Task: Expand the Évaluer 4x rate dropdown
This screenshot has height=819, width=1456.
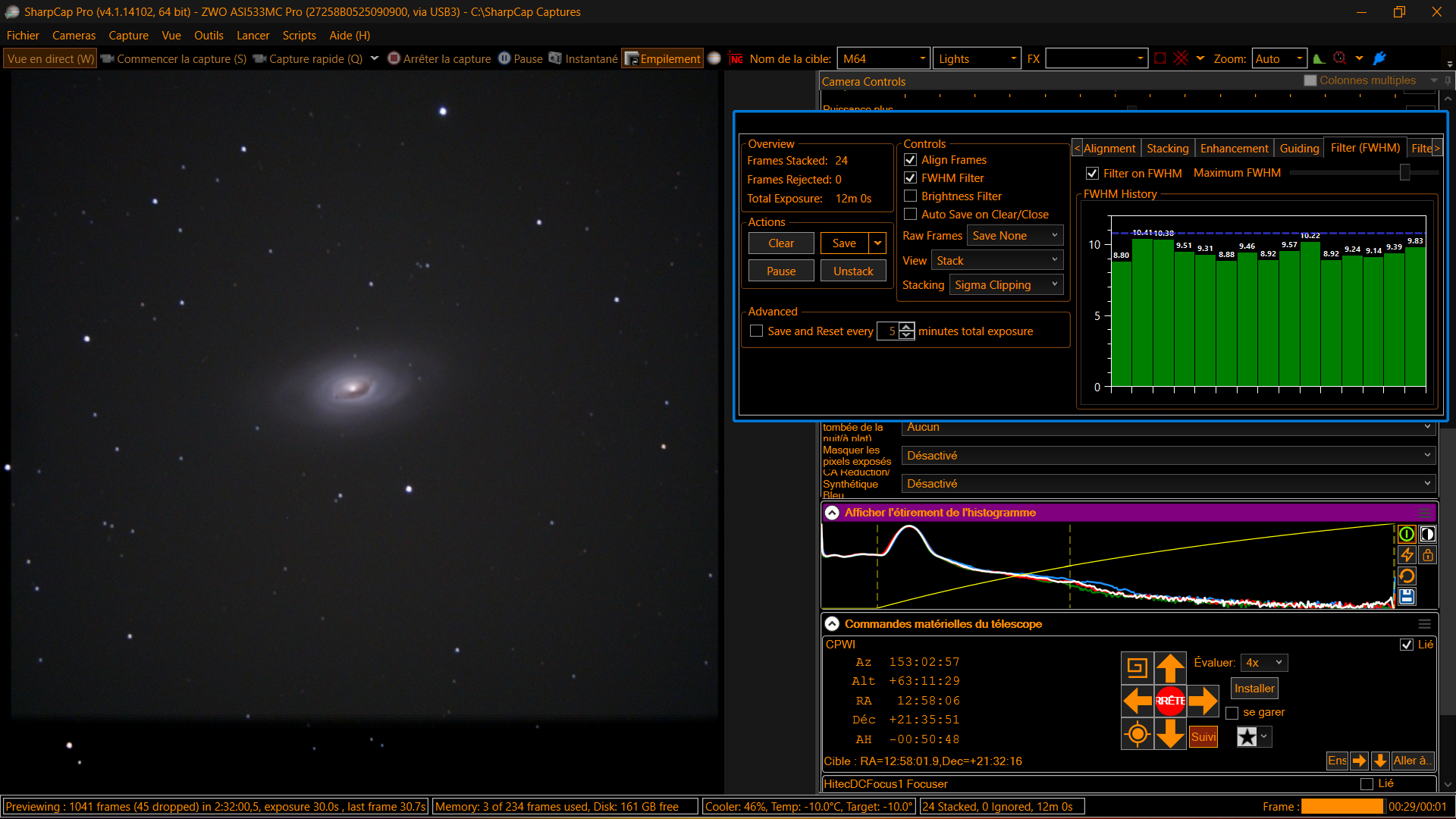Action: tap(1264, 662)
